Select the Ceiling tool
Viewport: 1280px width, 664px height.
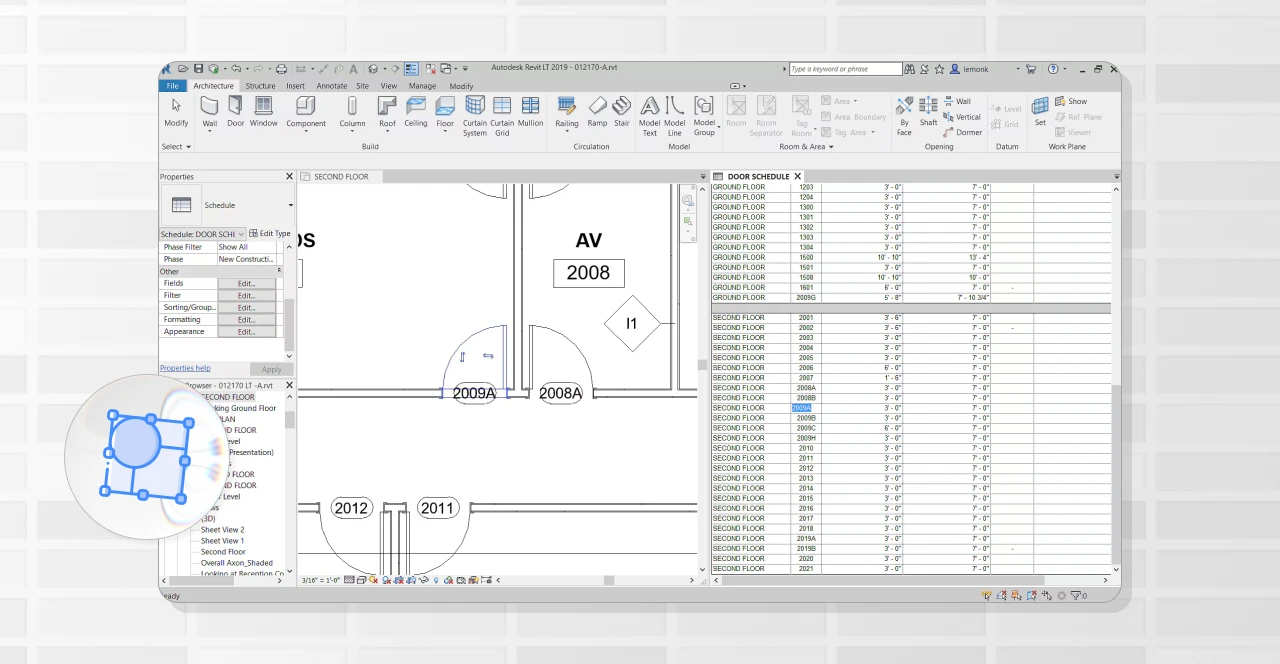[416, 110]
